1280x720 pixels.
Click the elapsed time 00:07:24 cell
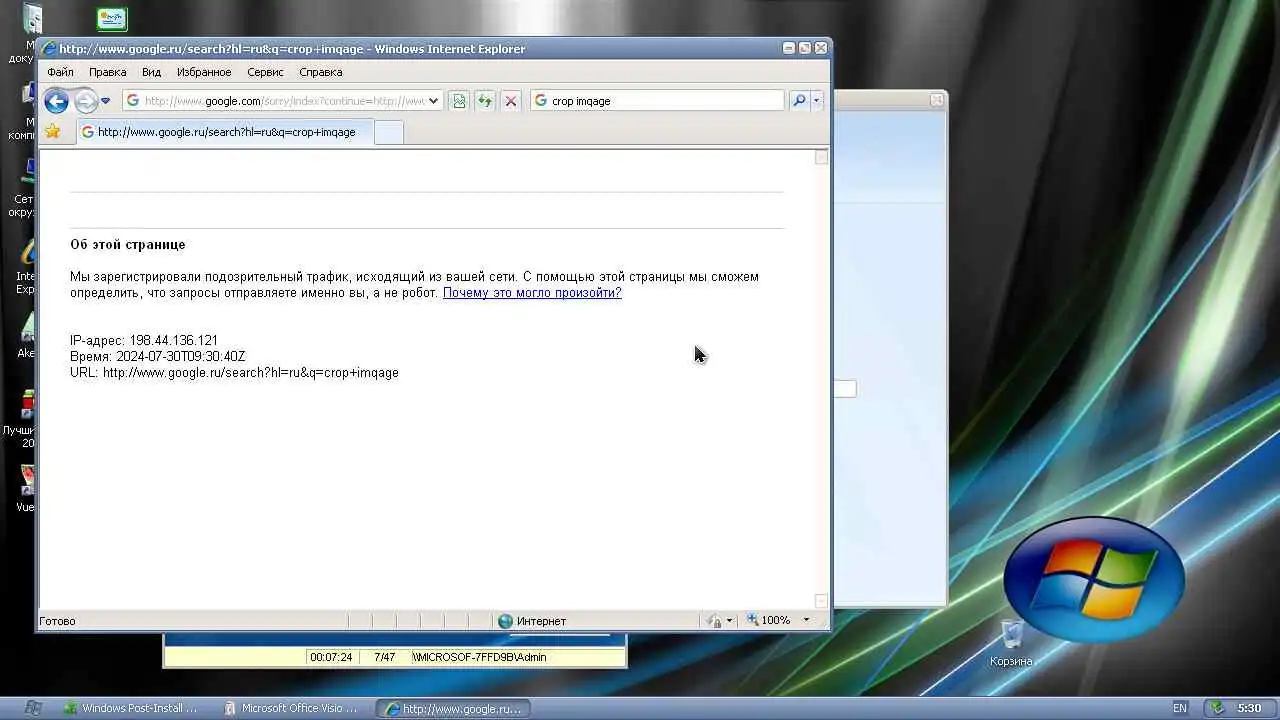point(331,657)
